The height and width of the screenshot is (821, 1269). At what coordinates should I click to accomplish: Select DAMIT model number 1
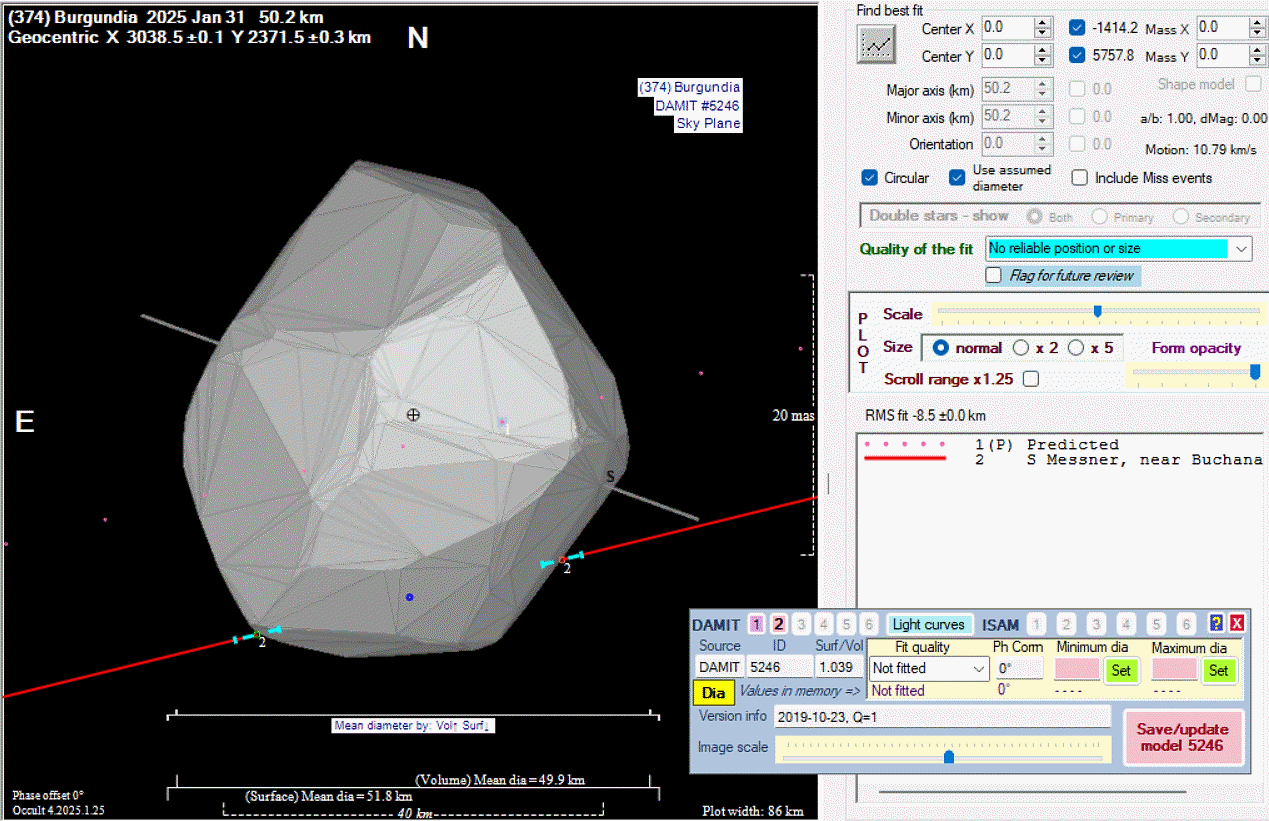tap(756, 625)
